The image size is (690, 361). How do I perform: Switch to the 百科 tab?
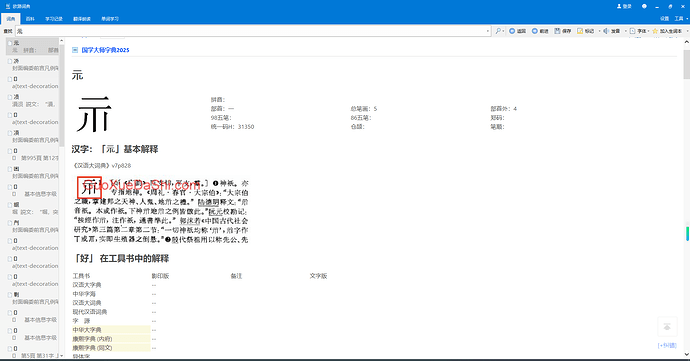(30, 18)
